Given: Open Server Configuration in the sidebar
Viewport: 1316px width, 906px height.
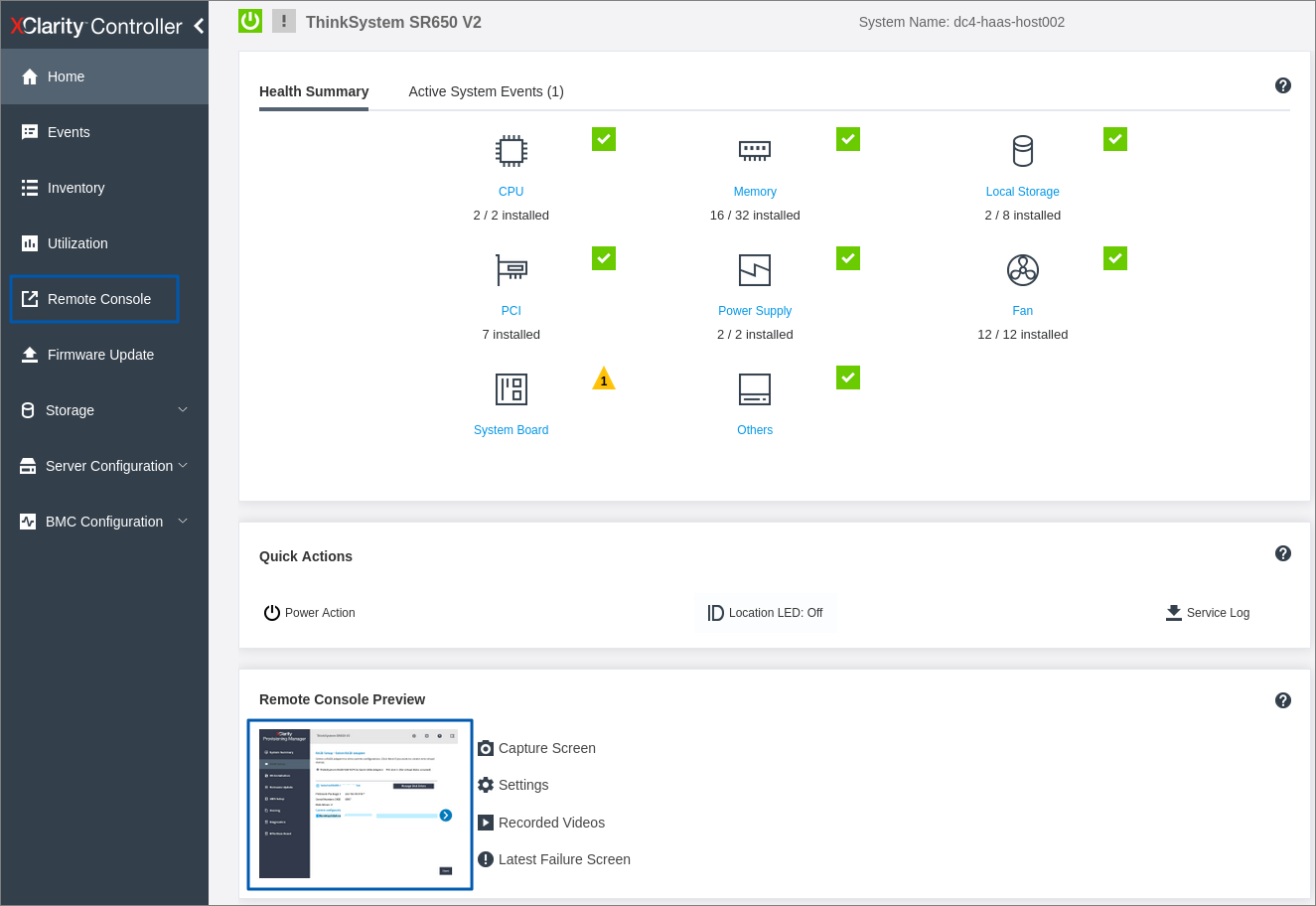Looking at the screenshot, I should pyautogui.click(x=104, y=466).
